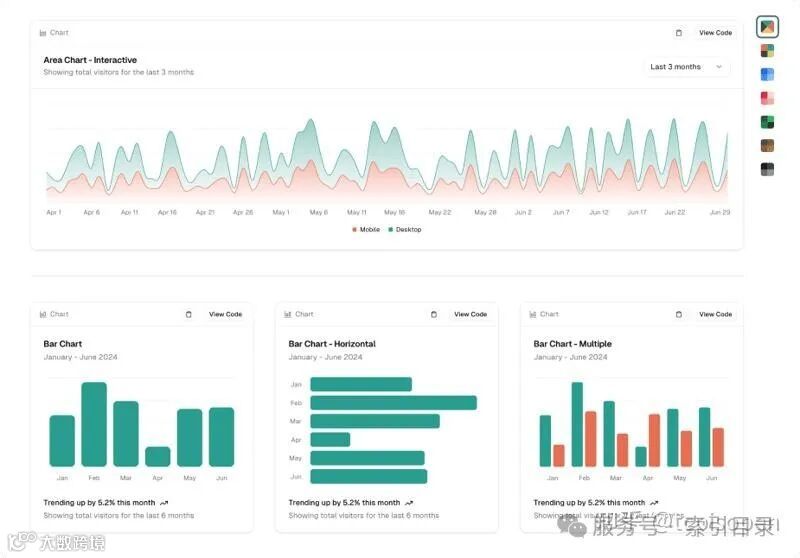Click the "Bar Chart - Multiple" title
The height and width of the screenshot is (558, 800).
pos(572,344)
